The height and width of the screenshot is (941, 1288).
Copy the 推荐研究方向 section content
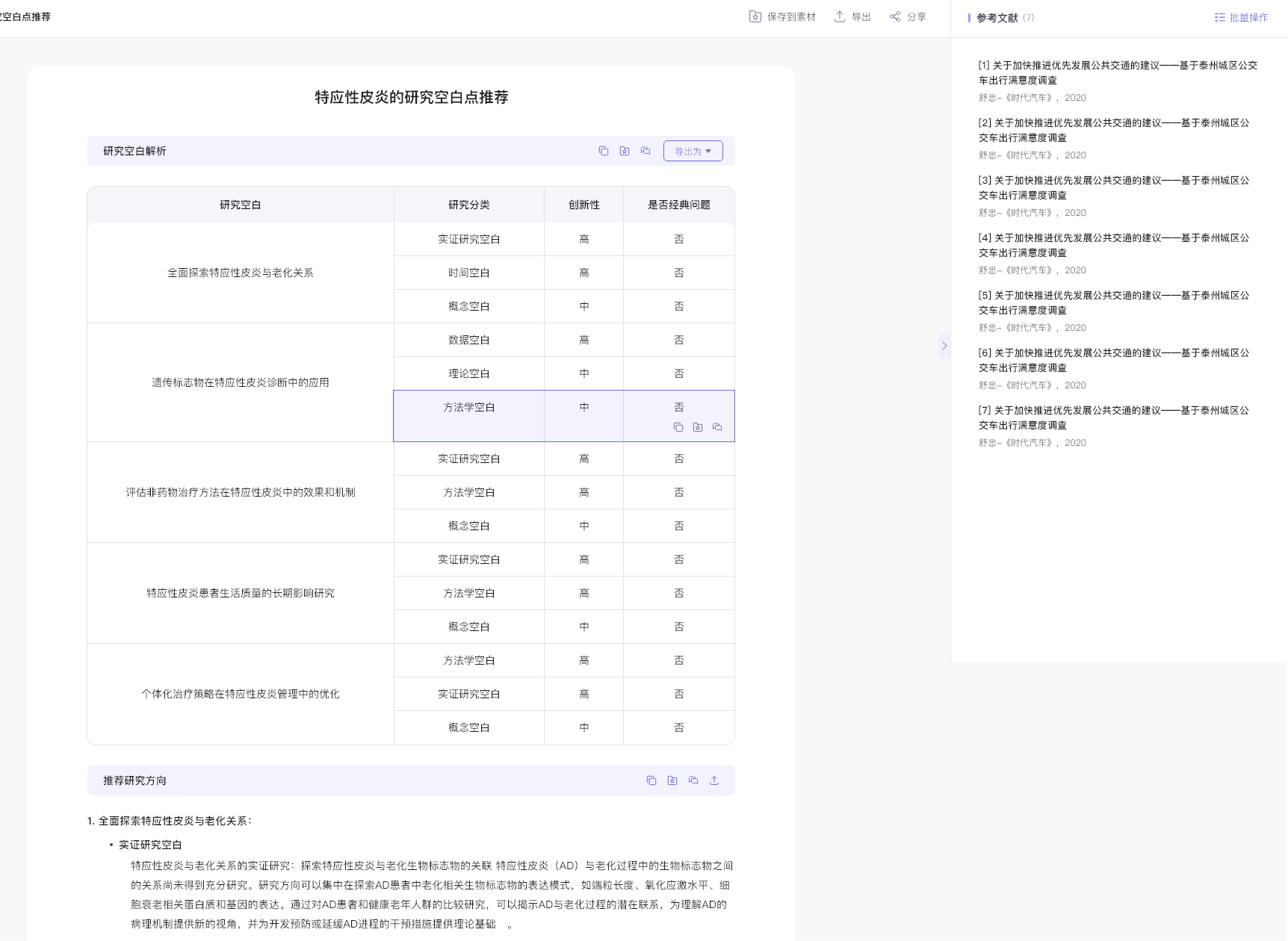pyautogui.click(x=651, y=780)
